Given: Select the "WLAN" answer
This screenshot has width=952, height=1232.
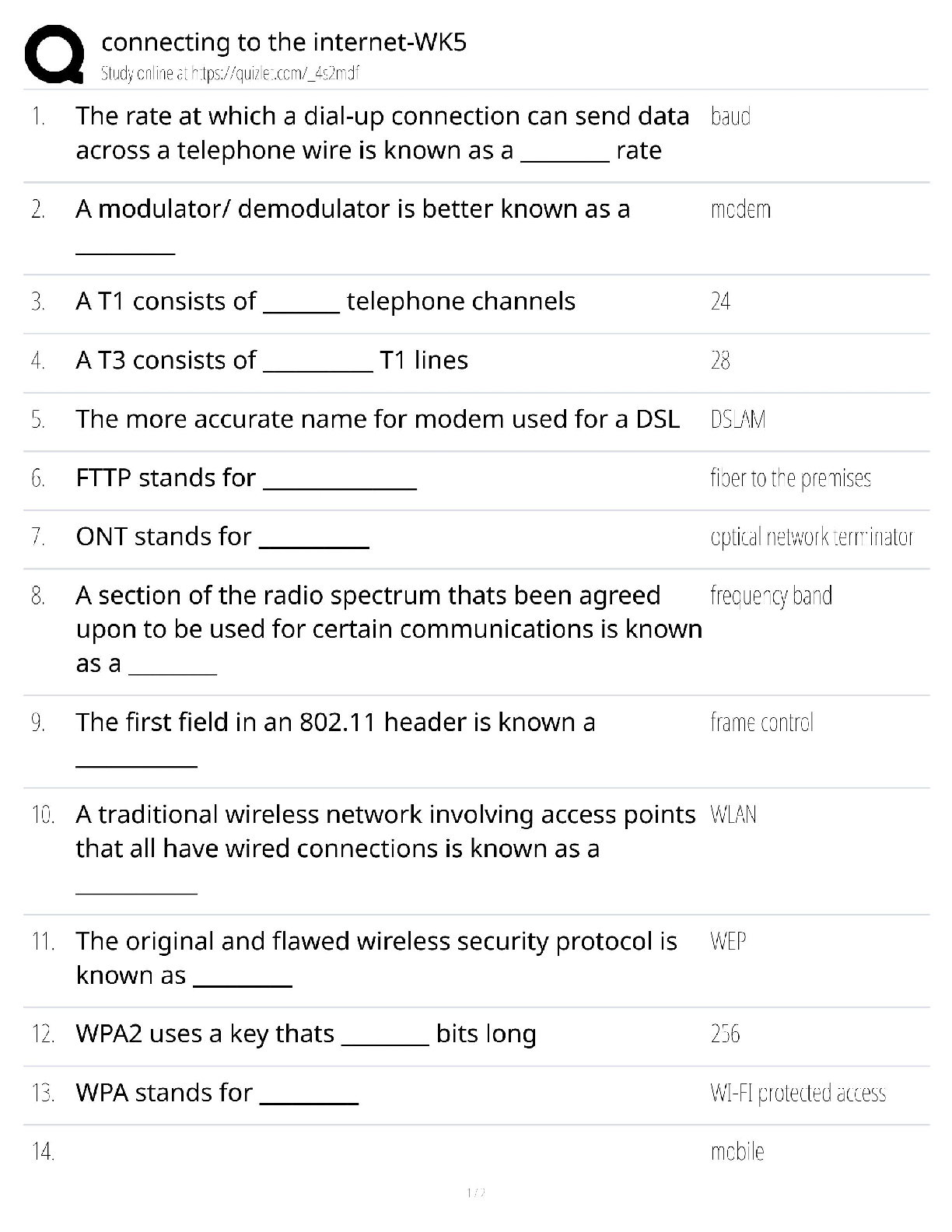Looking at the screenshot, I should [x=733, y=814].
